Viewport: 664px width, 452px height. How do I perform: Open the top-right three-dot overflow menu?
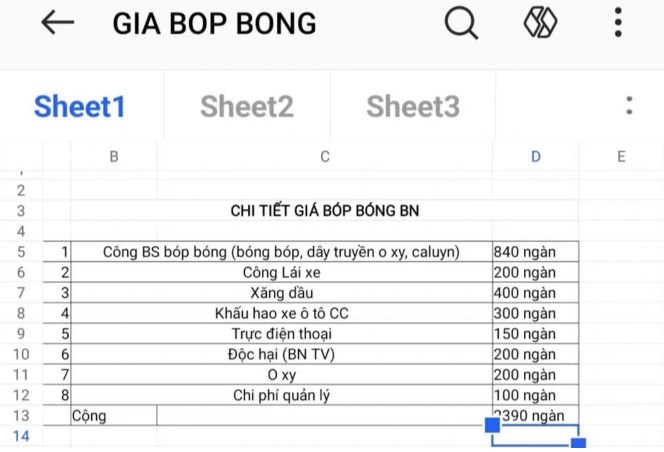tap(619, 23)
